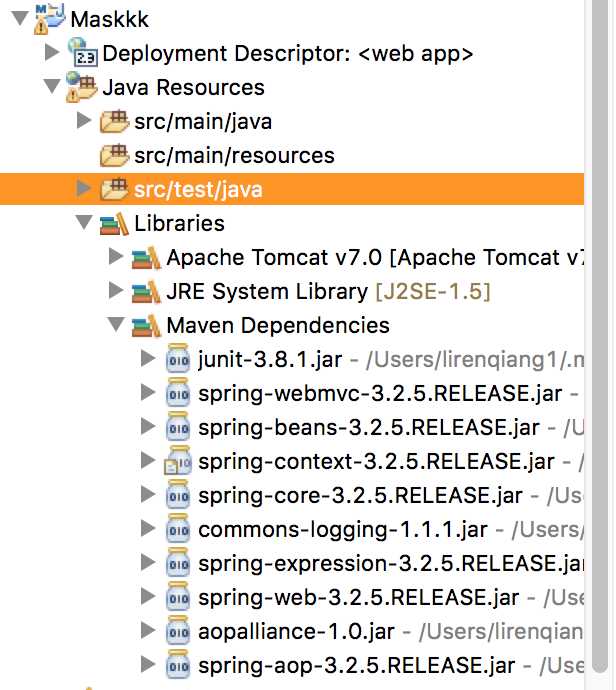Select the highlighted 'src/test/java' label
Image resolution: width=616 pixels, height=690 pixels.
[198, 190]
